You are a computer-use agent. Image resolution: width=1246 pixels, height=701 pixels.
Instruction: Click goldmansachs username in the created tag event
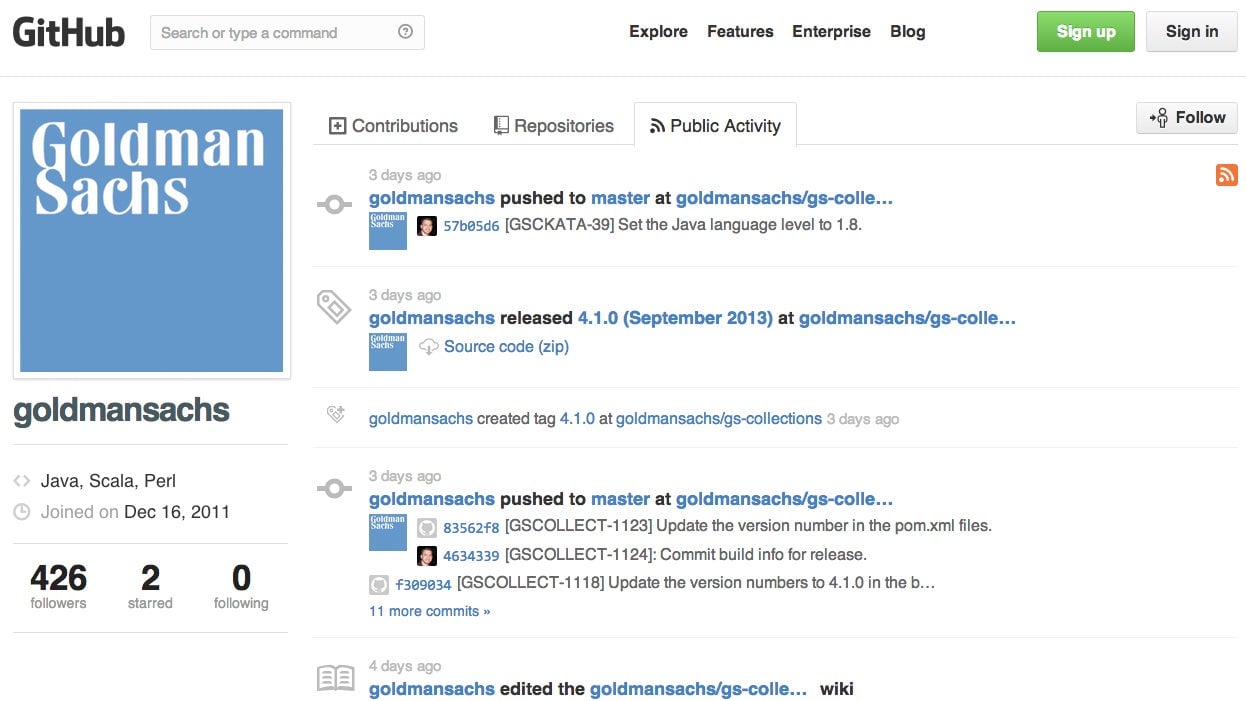[x=421, y=419]
